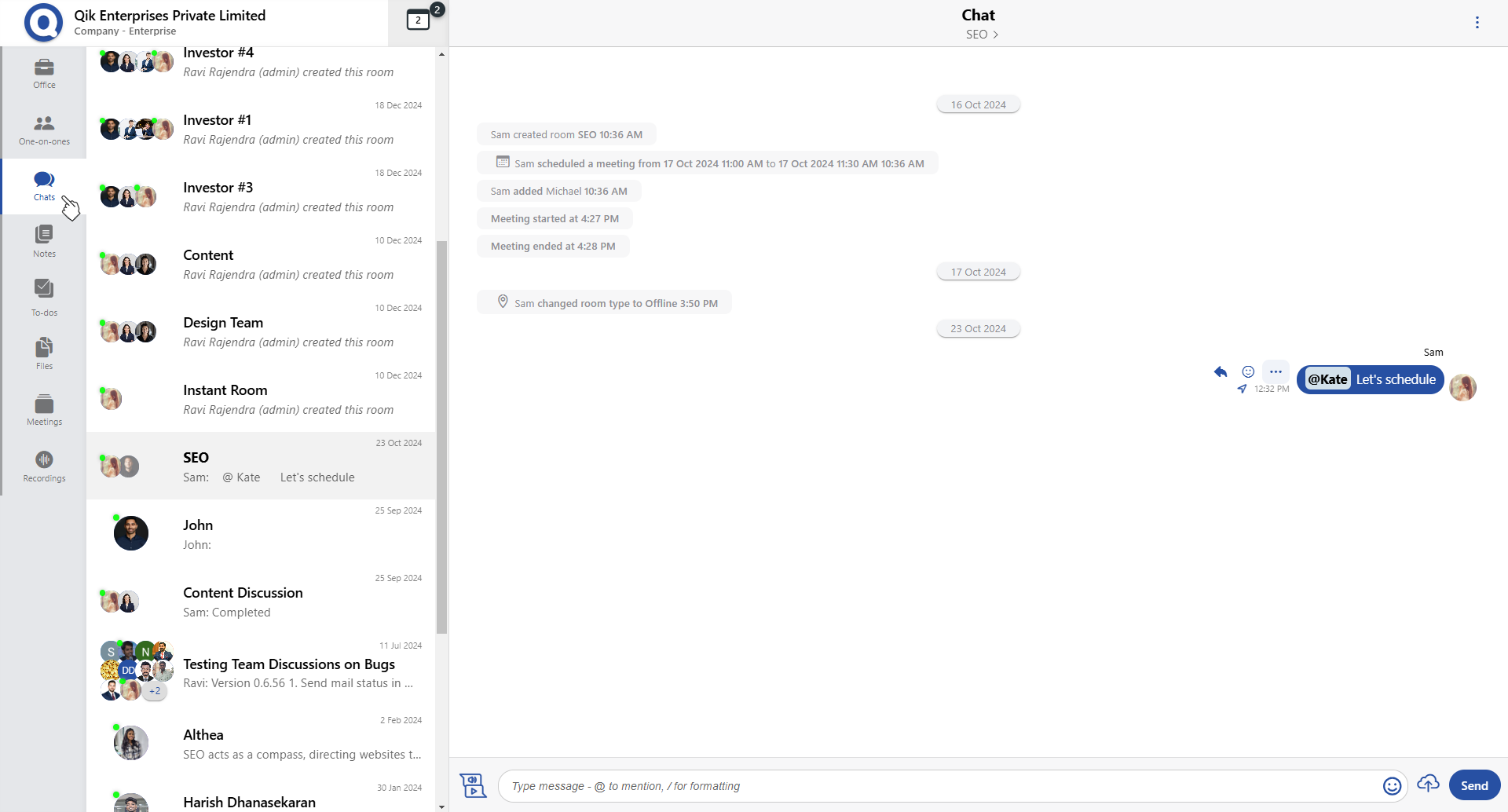1508x812 pixels.
Task: Open the calendar icon with badge 2
Action: pos(419,20)
